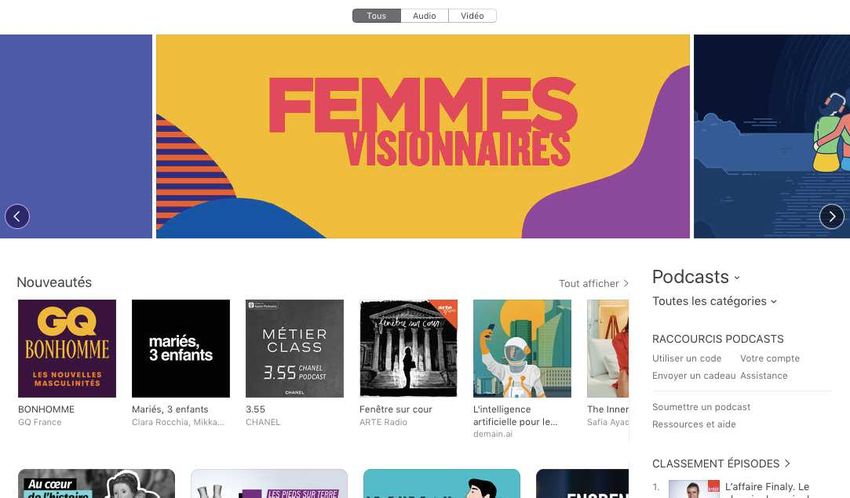Go to previous carousel banner
This screenshot has width=850, height=498.
(x=17, y=217)
